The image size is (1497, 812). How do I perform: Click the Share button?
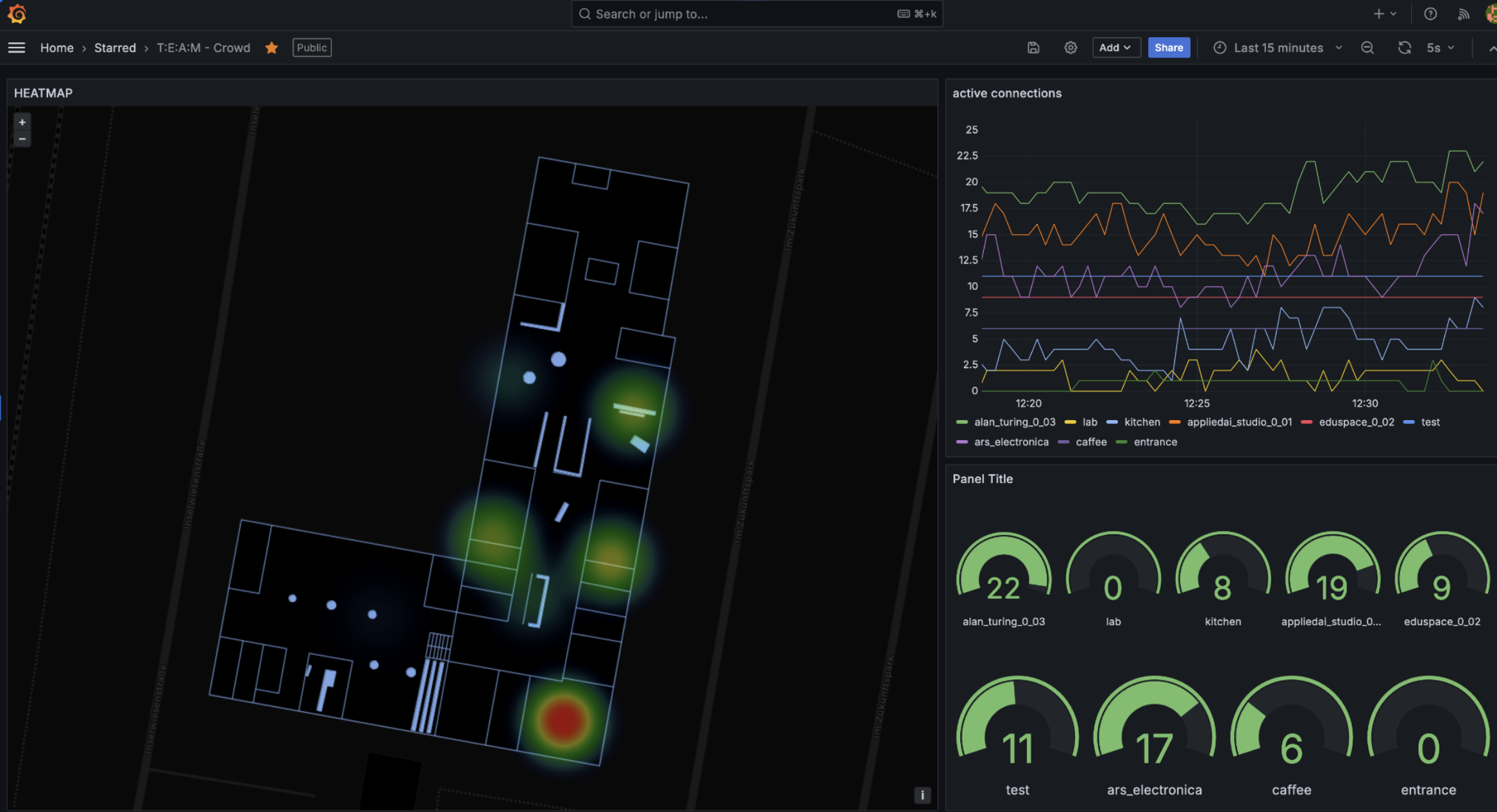click(1169, 47)
